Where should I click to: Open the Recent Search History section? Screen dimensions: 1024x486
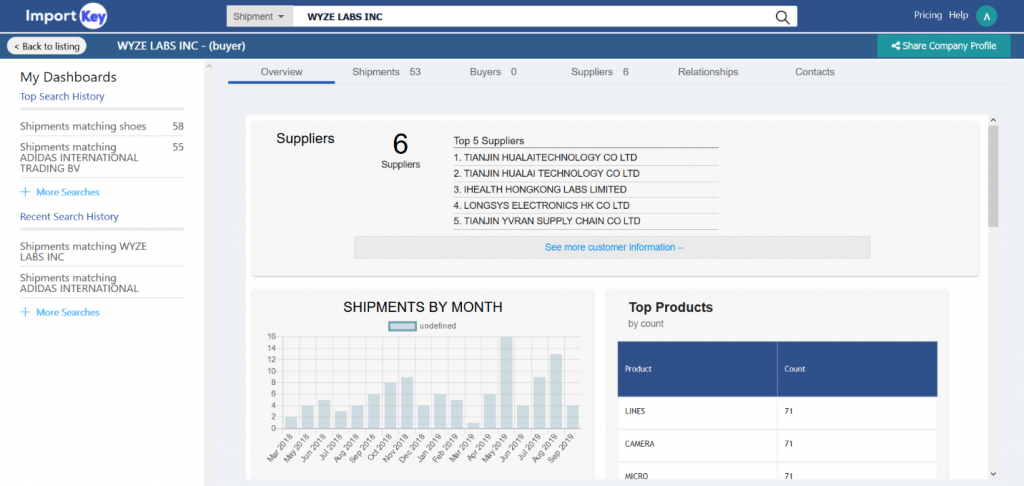point(69,216)
